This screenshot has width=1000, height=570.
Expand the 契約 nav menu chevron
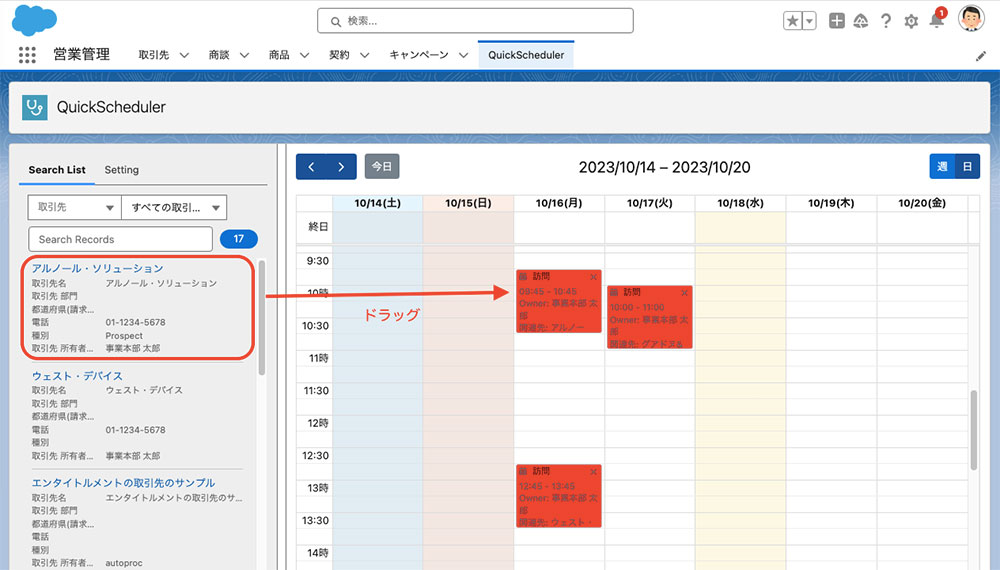coord(364,55)
